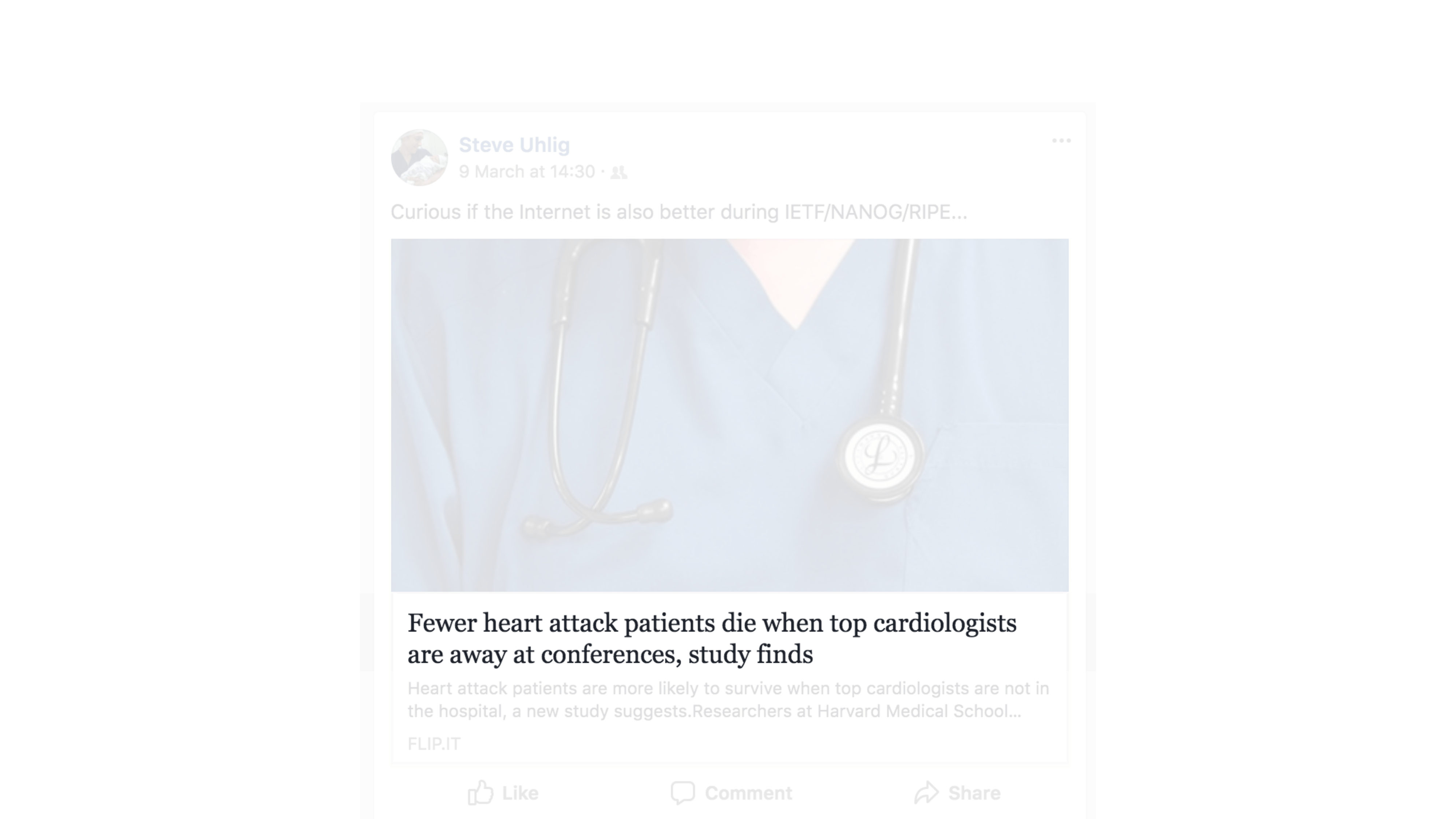This screenshot has height=819, width=1456.
Task: Click the Share arrow icon
Action: (926, 792)
